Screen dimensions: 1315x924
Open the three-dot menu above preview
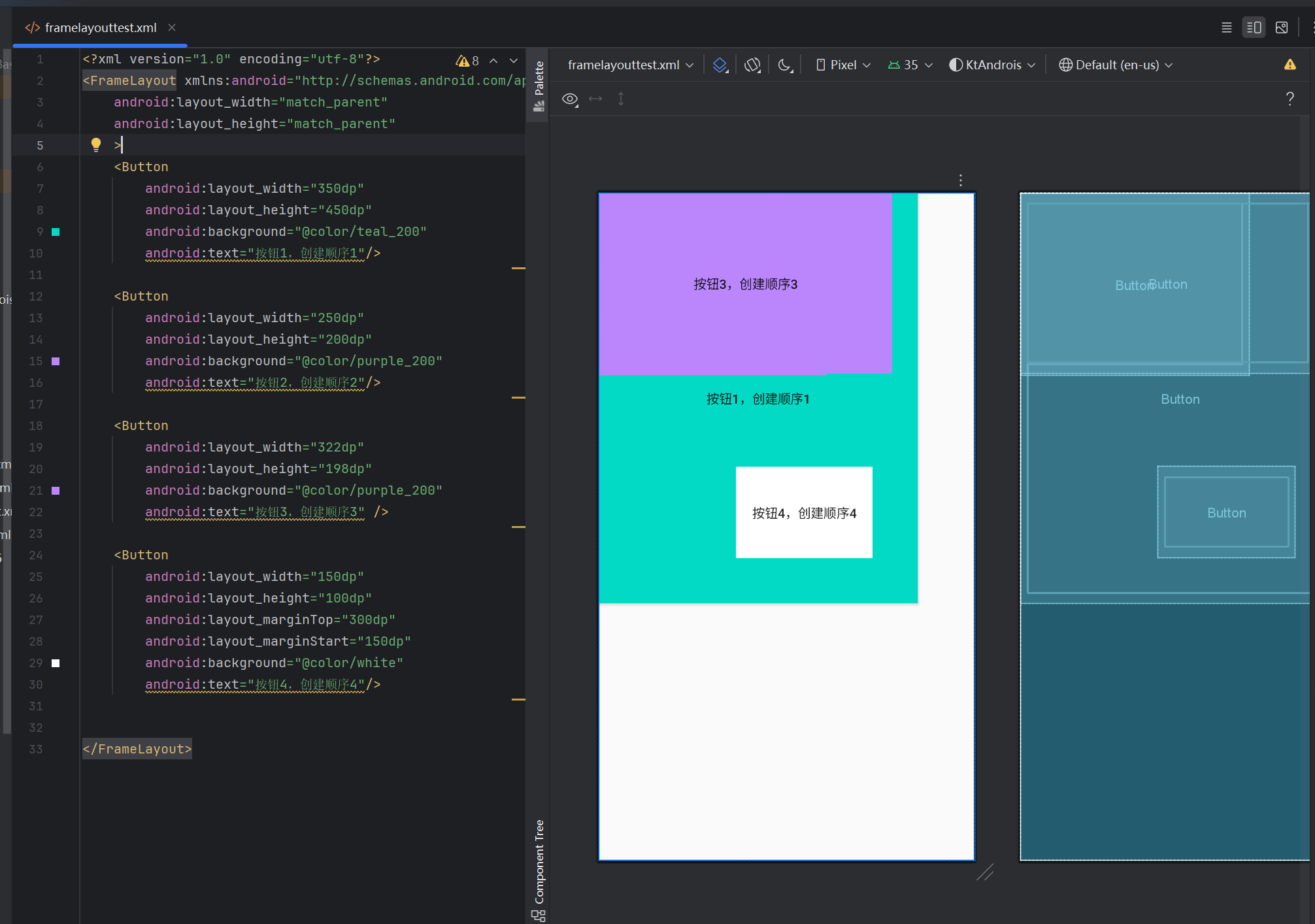coord(960,180)
